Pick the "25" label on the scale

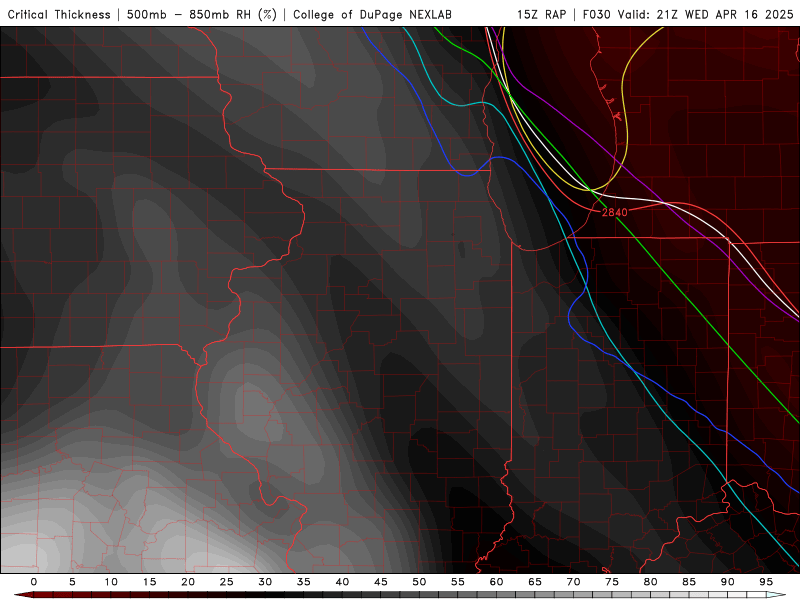pos(226,582)
